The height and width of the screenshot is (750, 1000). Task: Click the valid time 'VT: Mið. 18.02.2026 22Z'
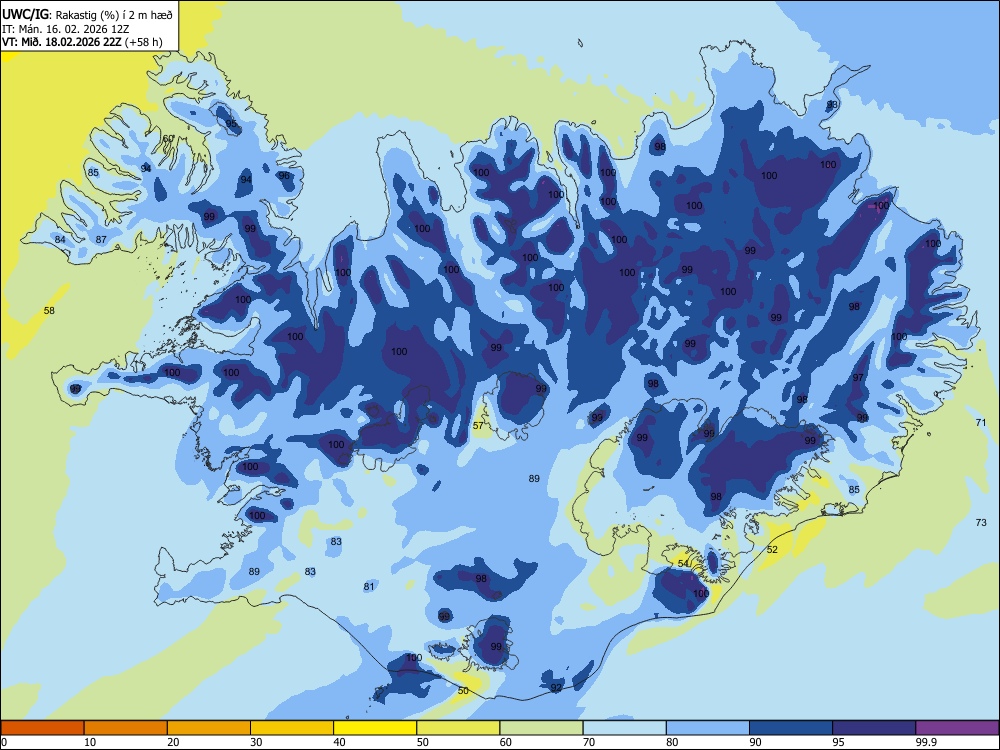[61, 42]
